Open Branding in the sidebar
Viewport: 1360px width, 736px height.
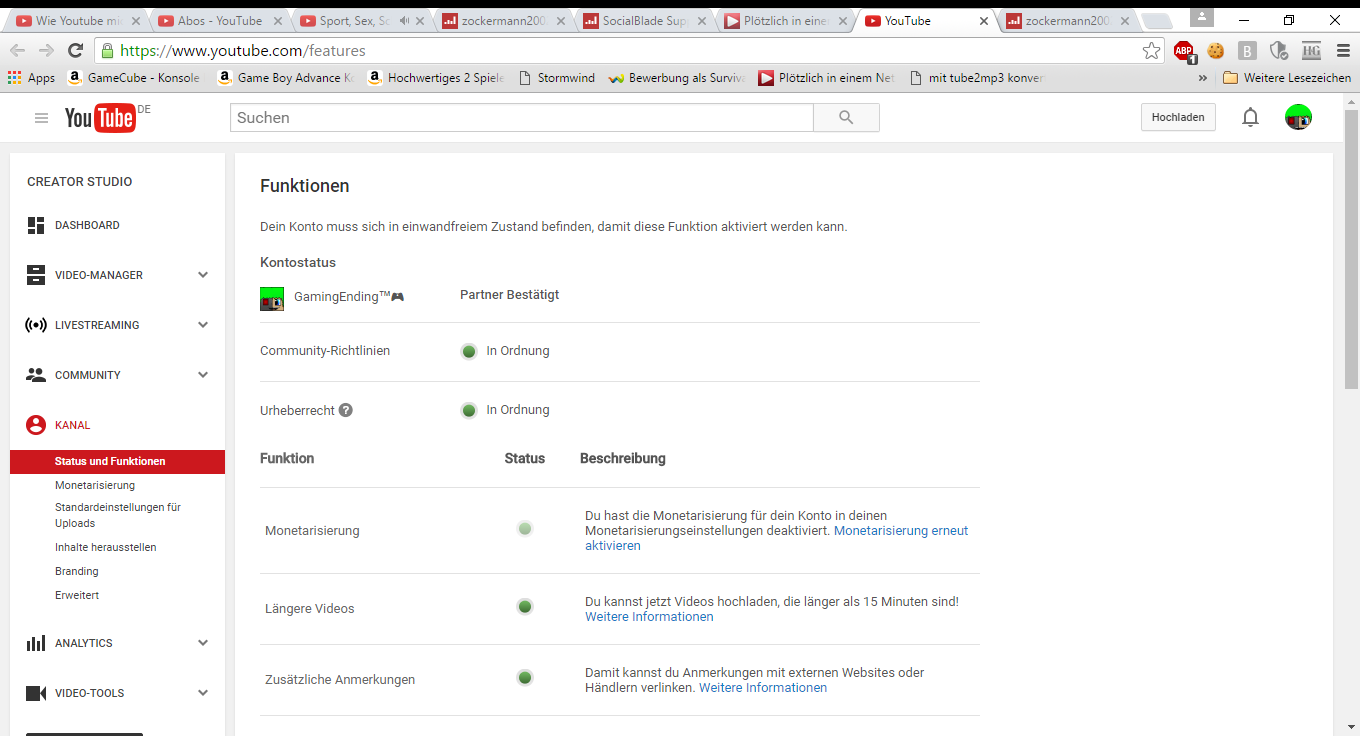pos(77,571)
